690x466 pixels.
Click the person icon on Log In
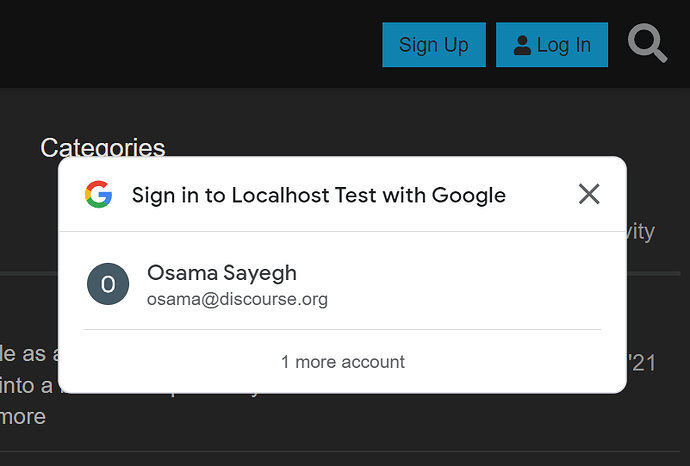pos(522,45)
